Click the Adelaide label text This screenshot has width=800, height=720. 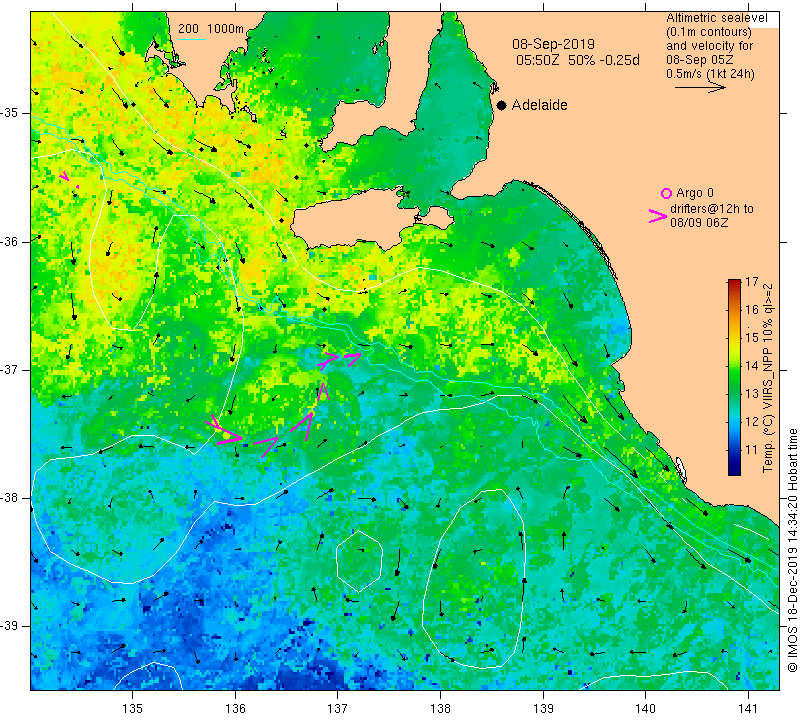pyautogui.click(x=539, y=105)
